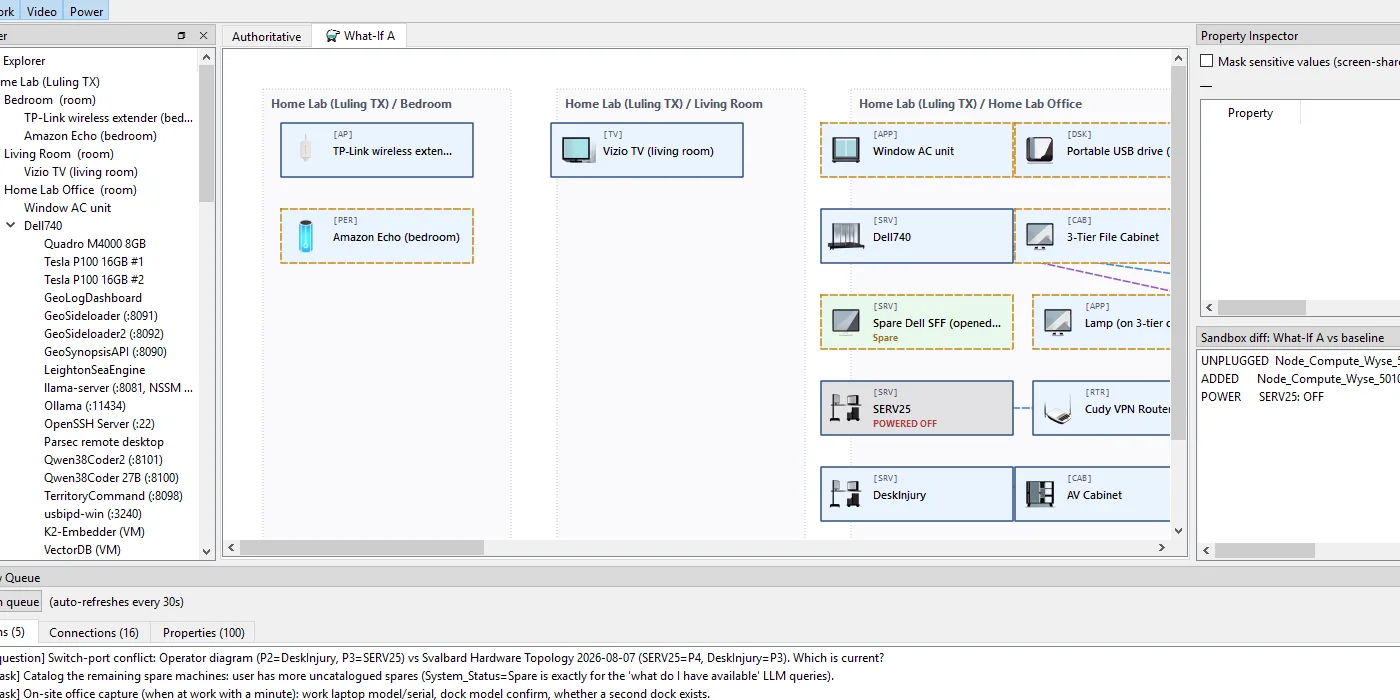Select the Vizio TV (living room) icon
The width and height of the screenshot is (1400, 700).
(x=577, y=150)
